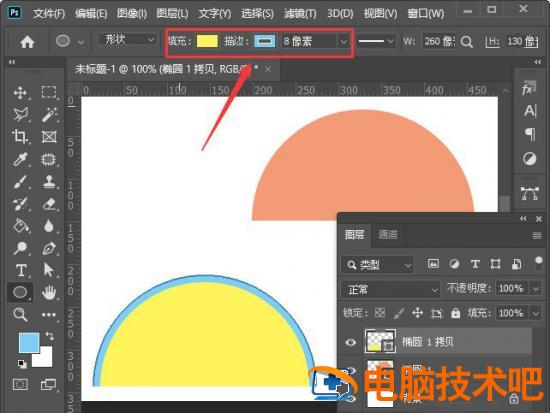Select the Move tool
The height and width of the screenshot is (413, 550).
20,93
